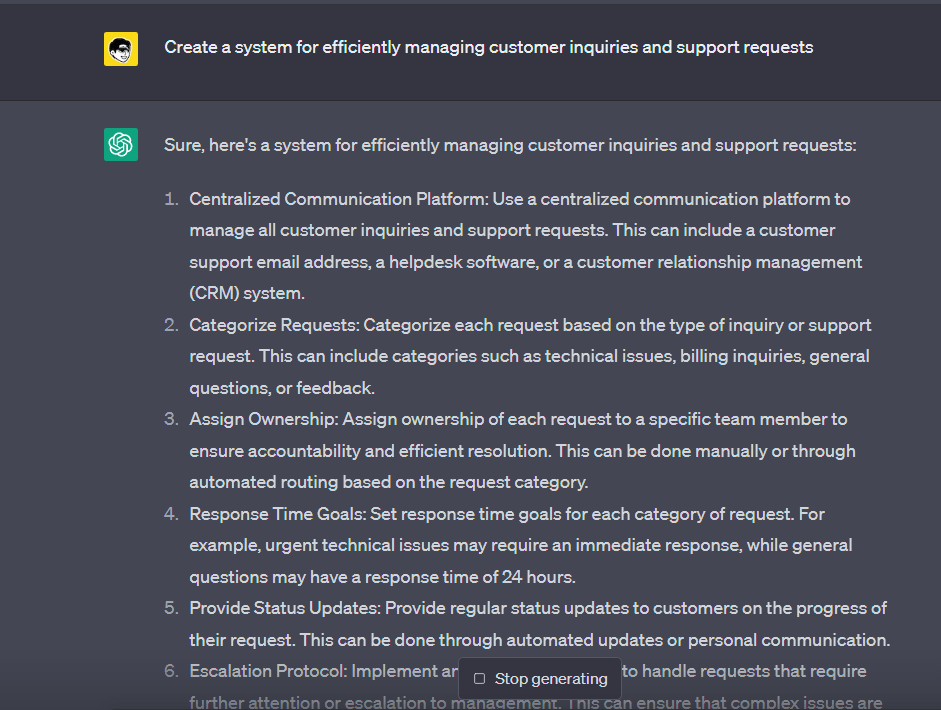Select the user's prompt message text
The image size is (941, 710).
tap(490, 47)
